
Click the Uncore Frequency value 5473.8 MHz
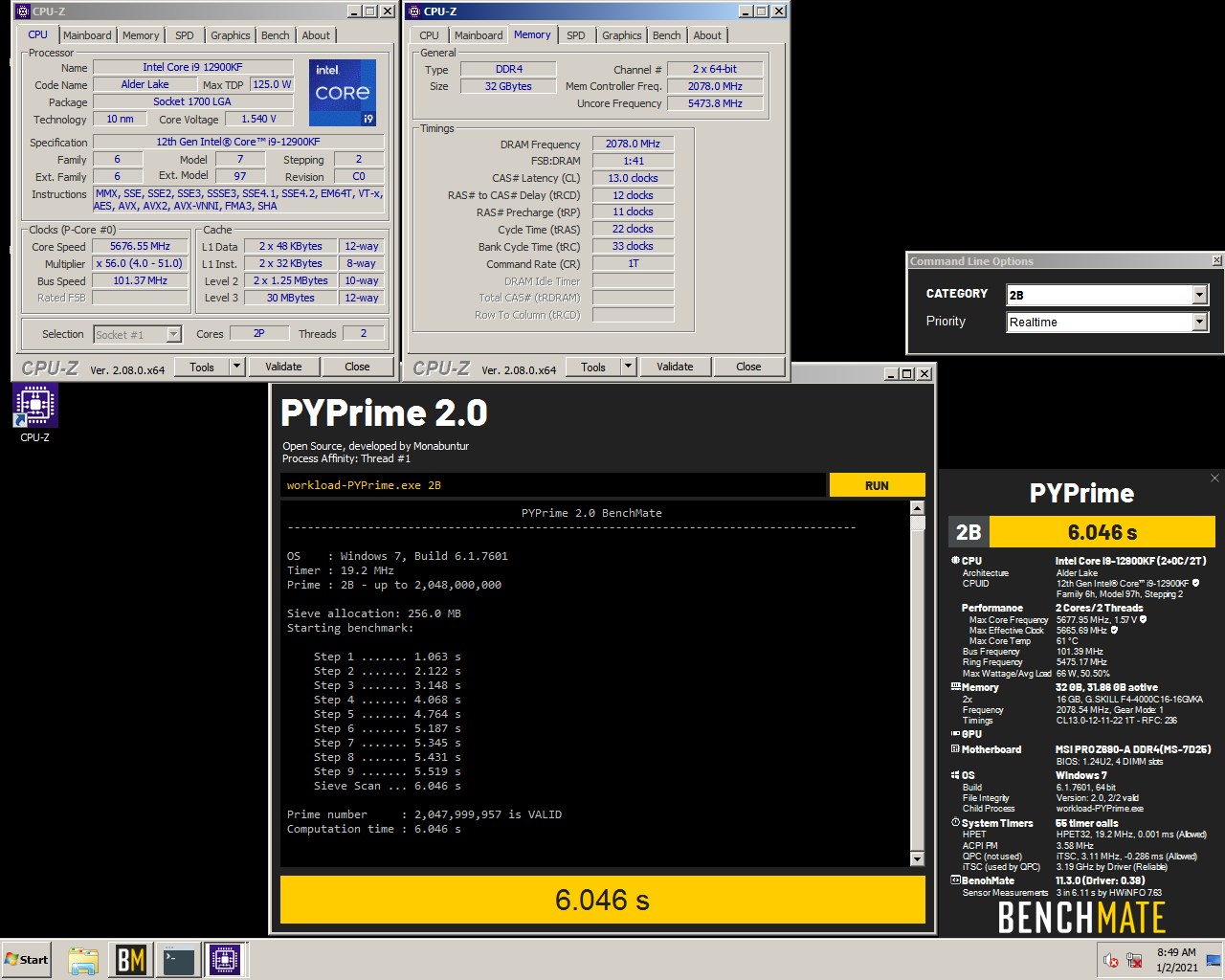pos(715,103)
